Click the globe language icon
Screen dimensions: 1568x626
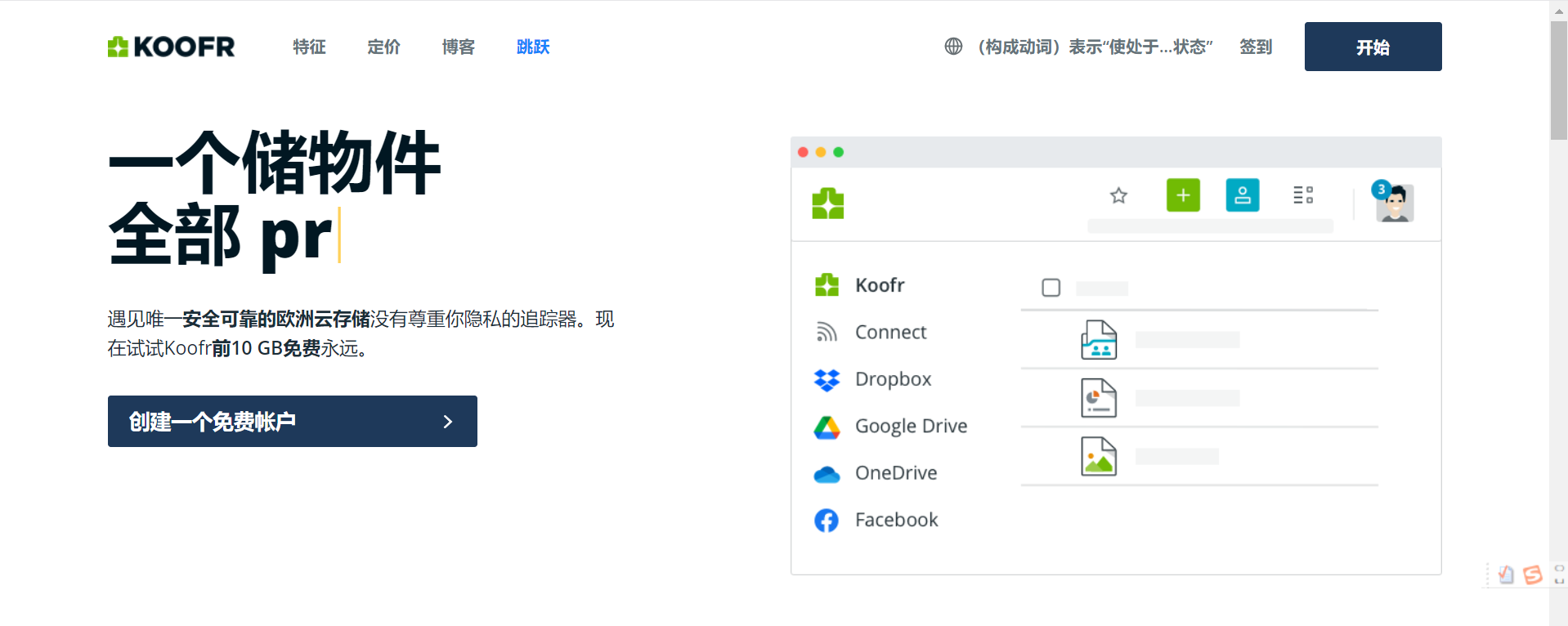coord(953,47)
